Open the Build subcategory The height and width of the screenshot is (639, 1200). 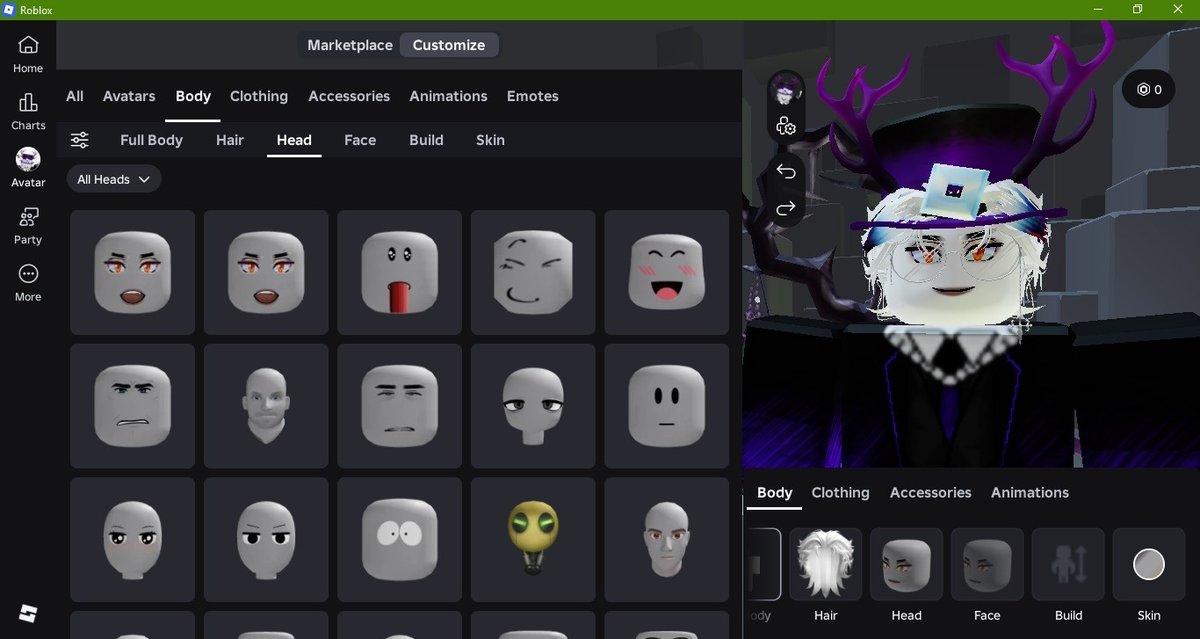click(x=426, y=140)
